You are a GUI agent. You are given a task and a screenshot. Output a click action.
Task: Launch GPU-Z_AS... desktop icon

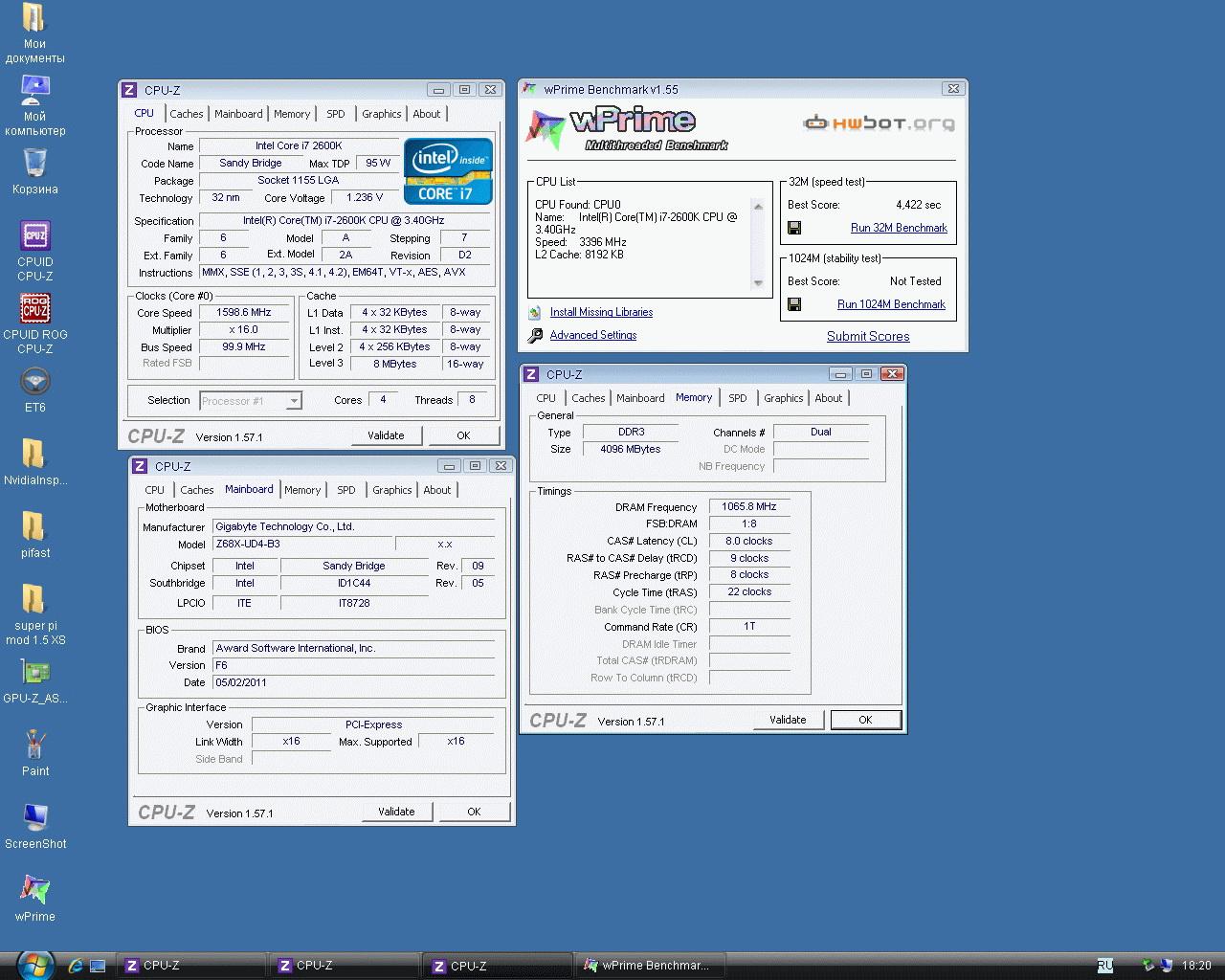tap(34, 680)
